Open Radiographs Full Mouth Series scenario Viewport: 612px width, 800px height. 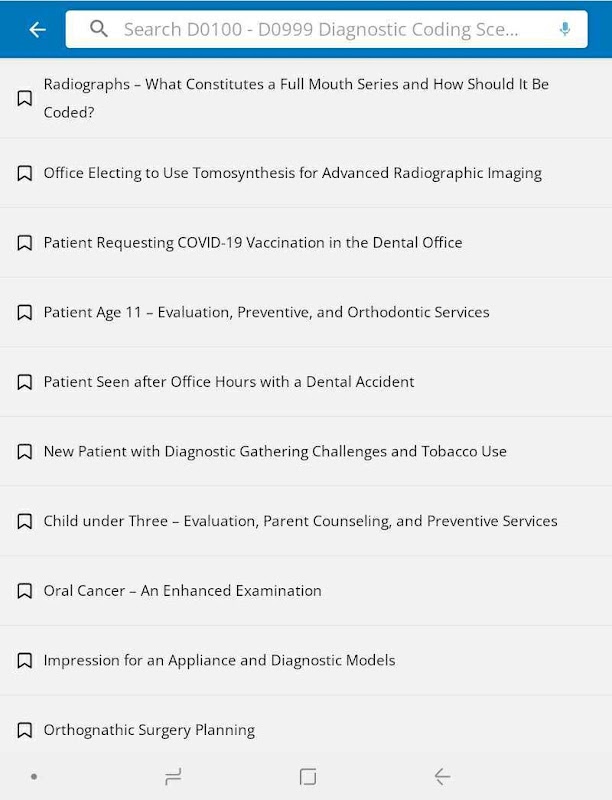(296, 98)
